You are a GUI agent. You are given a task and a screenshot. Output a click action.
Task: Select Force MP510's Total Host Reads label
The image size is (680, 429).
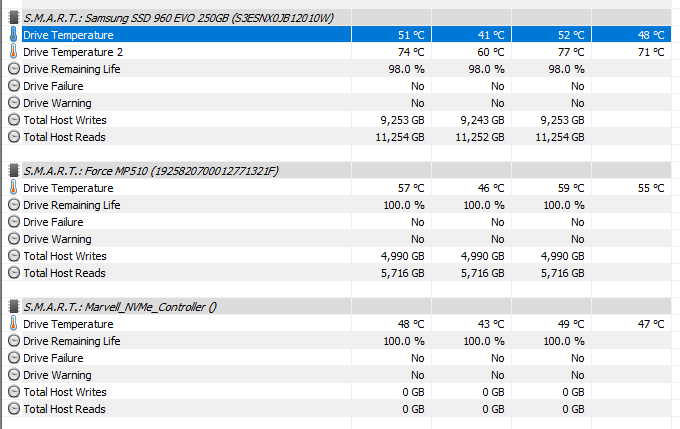point(64,273)
